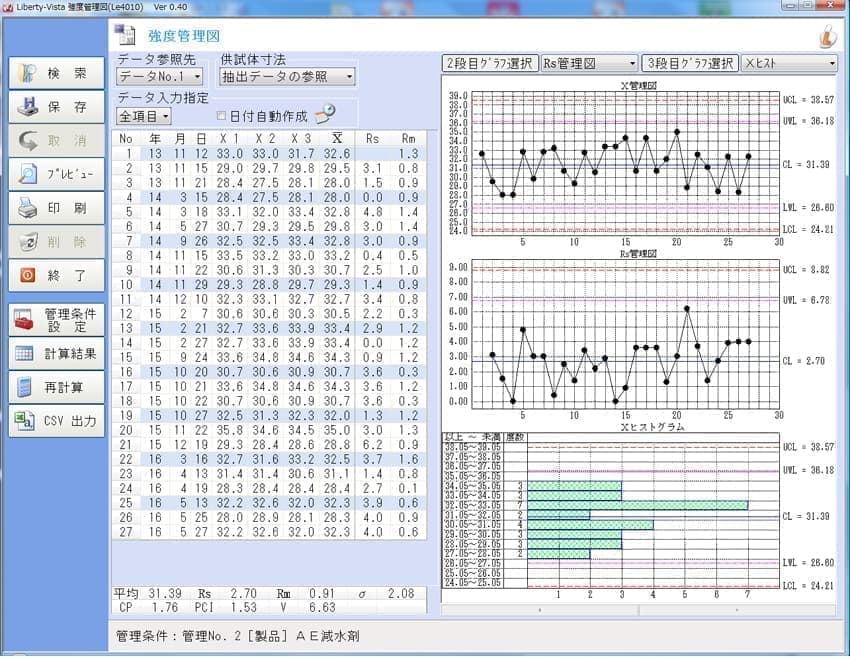
Task: Click the key icon beside 日付自動作成
Action: point(325,115)
